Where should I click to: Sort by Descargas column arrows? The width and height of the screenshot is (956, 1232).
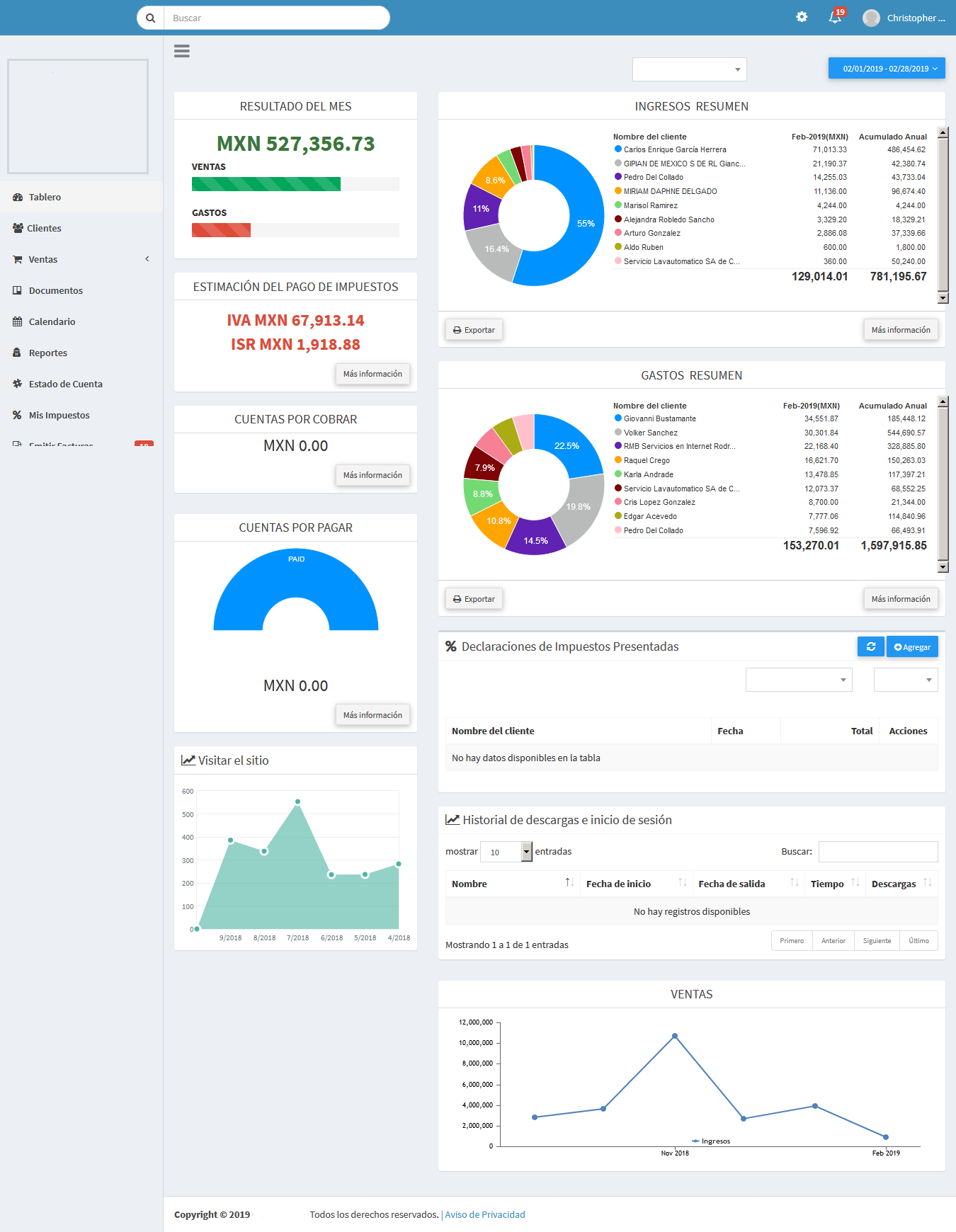tap(928, 883)
